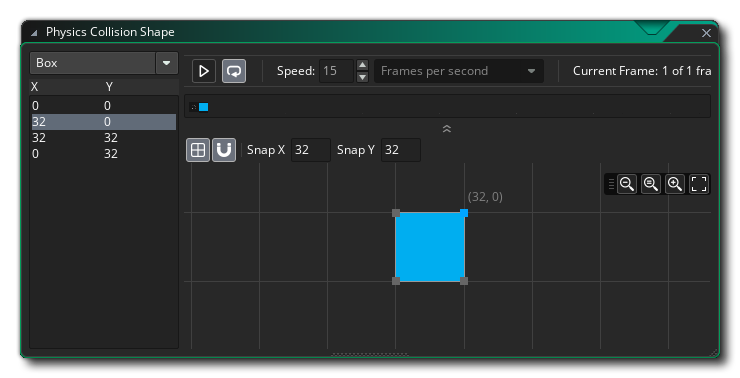Image resolution: width=740 pixels, height=378 pixels.
Task: Click the Current Frame text label
Action: 642,71
